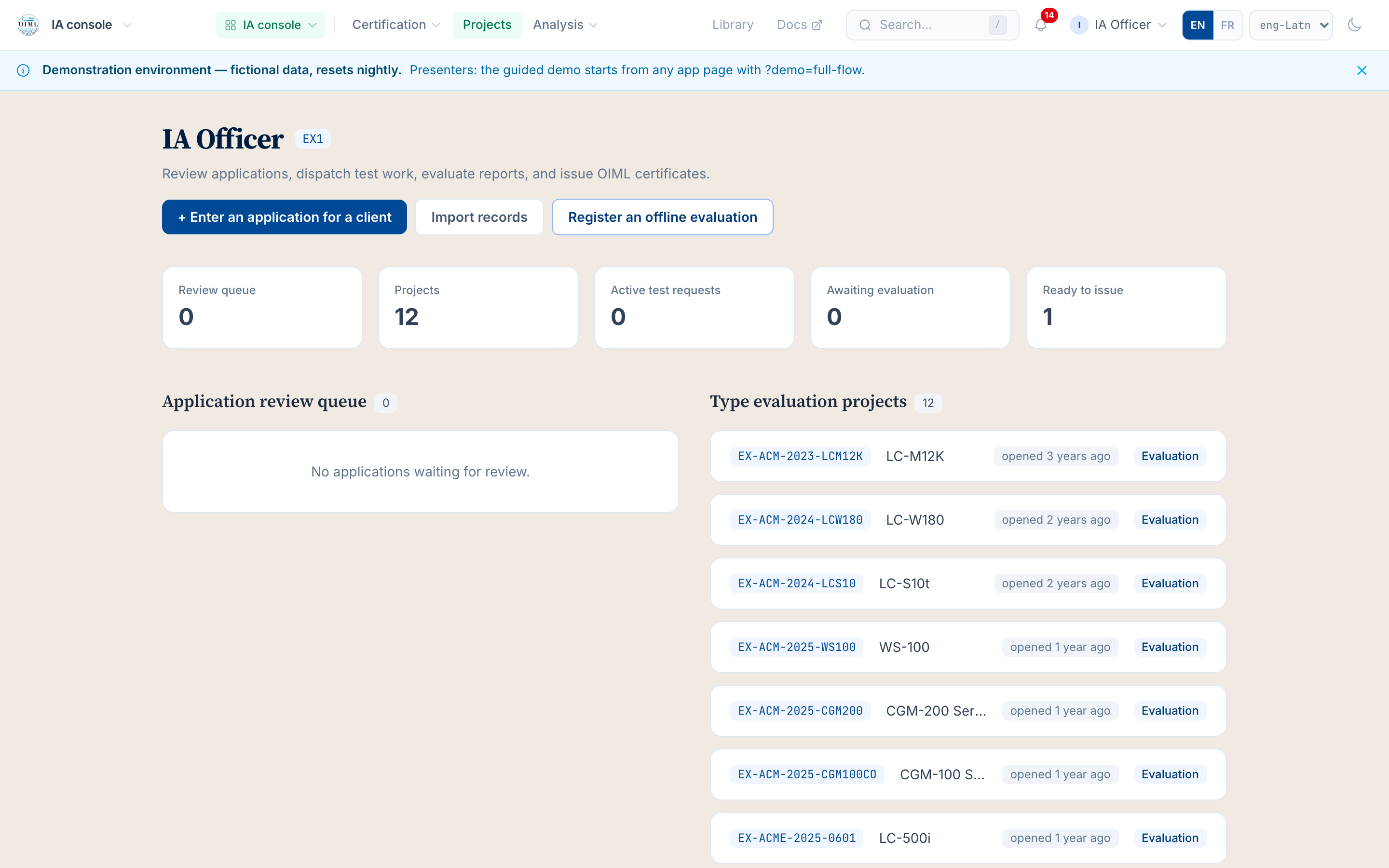Expand the IA console workspace chevron
The image size is (1389, 868).
click(127, 25)
